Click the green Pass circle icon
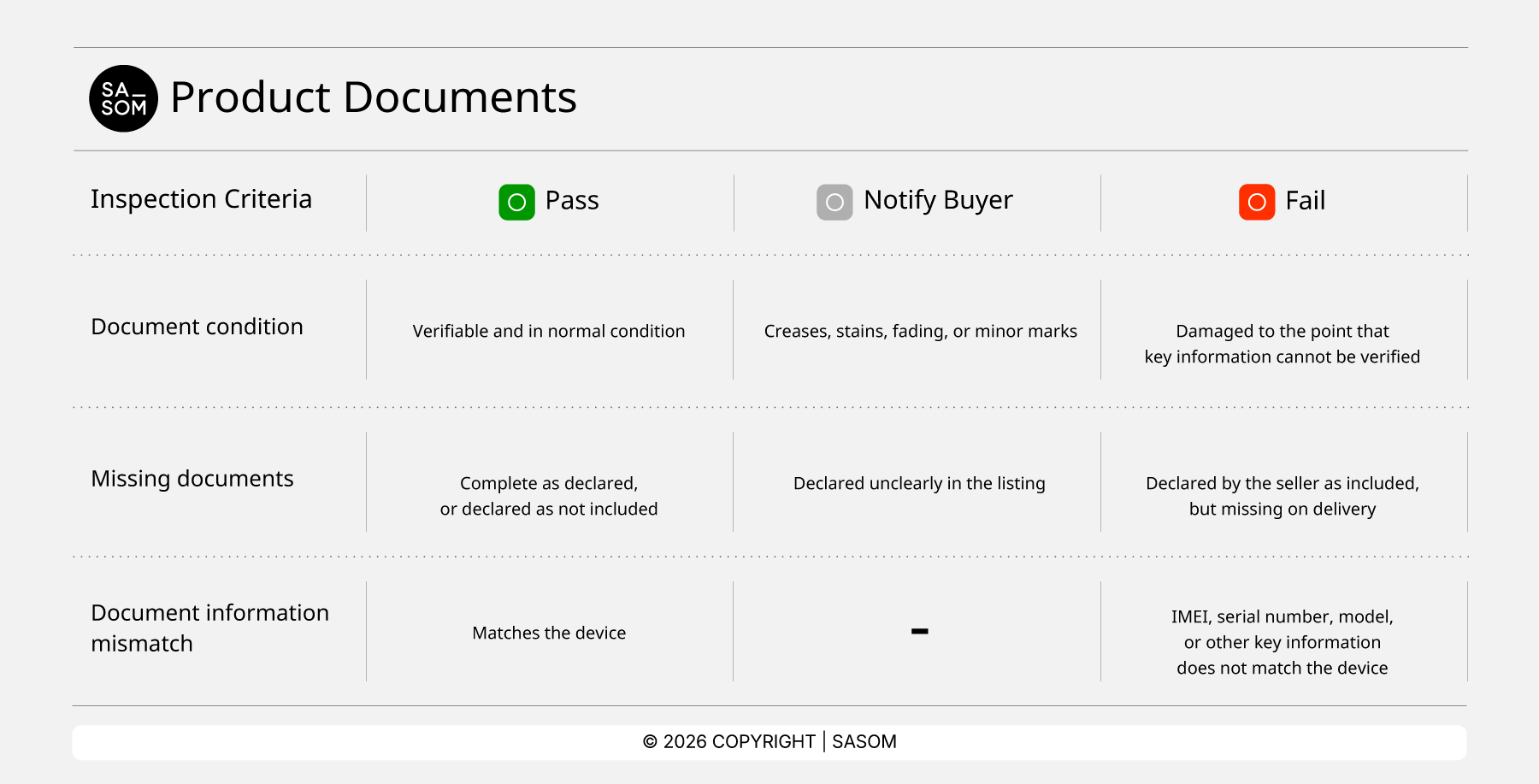The image size is (1539, 784). pyautogui.click(x=516, y=202)
